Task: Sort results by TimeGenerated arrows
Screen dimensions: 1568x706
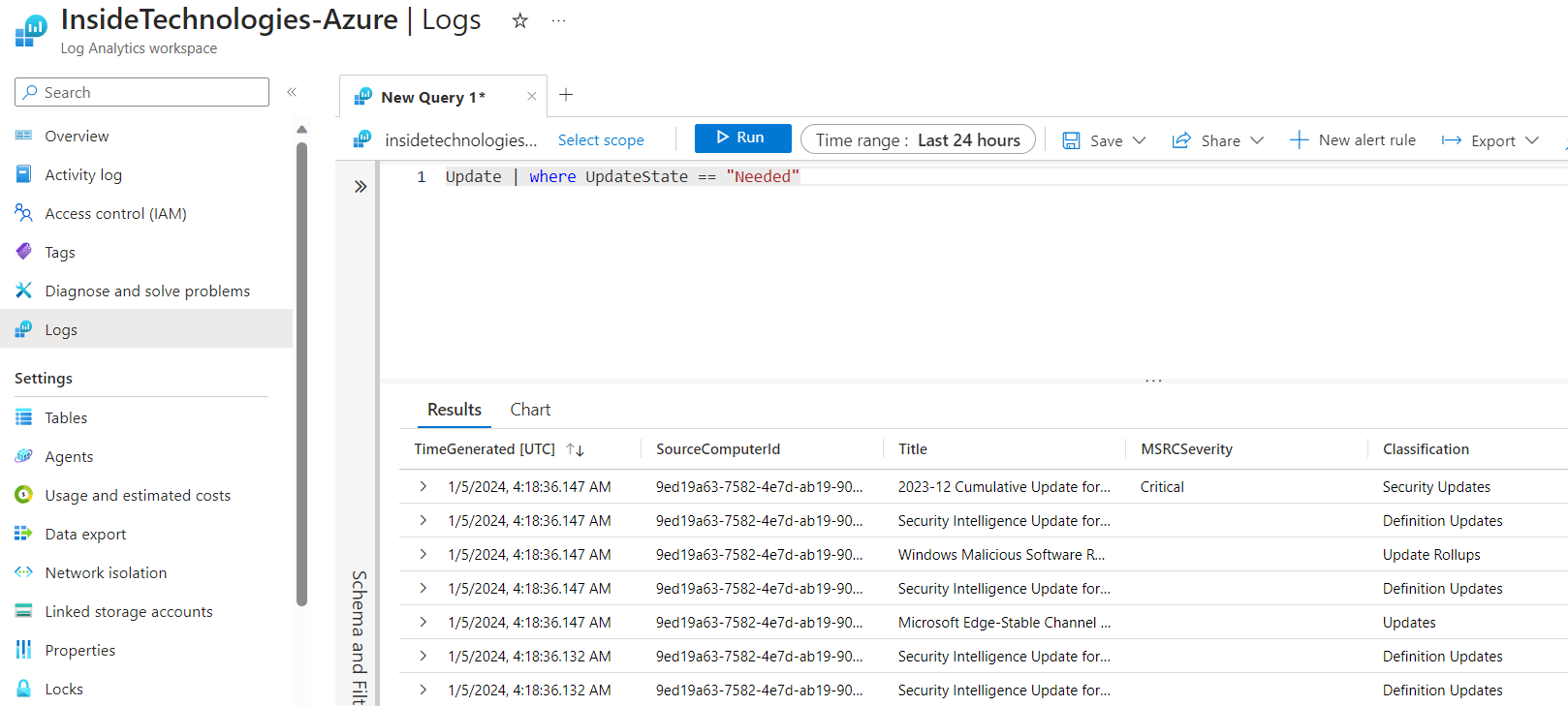Action: [x=575, y=449]
